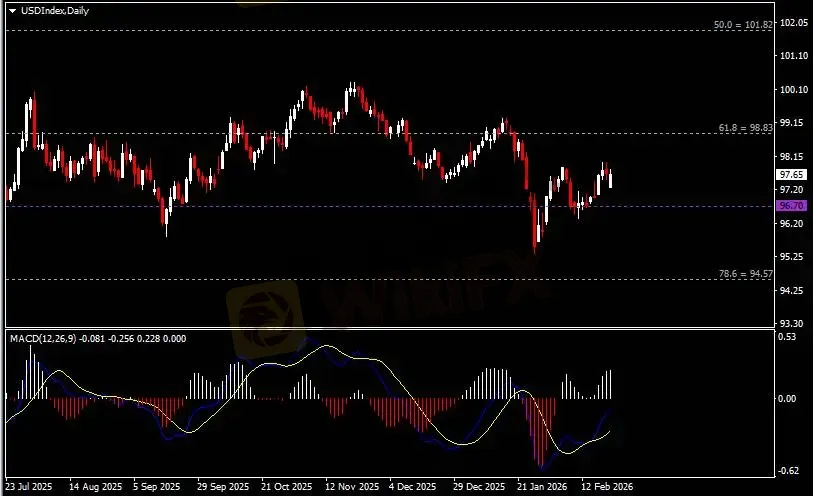Click the 61.8 = 98.83 Fibonacci label
Viewport: 813px width, 496px height.
coord(746,127)
